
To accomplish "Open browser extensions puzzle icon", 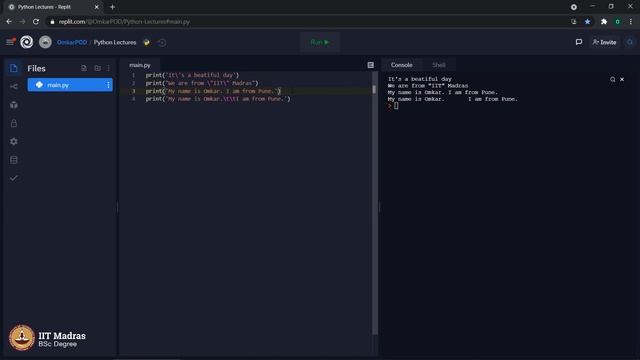I will (604, 22).
